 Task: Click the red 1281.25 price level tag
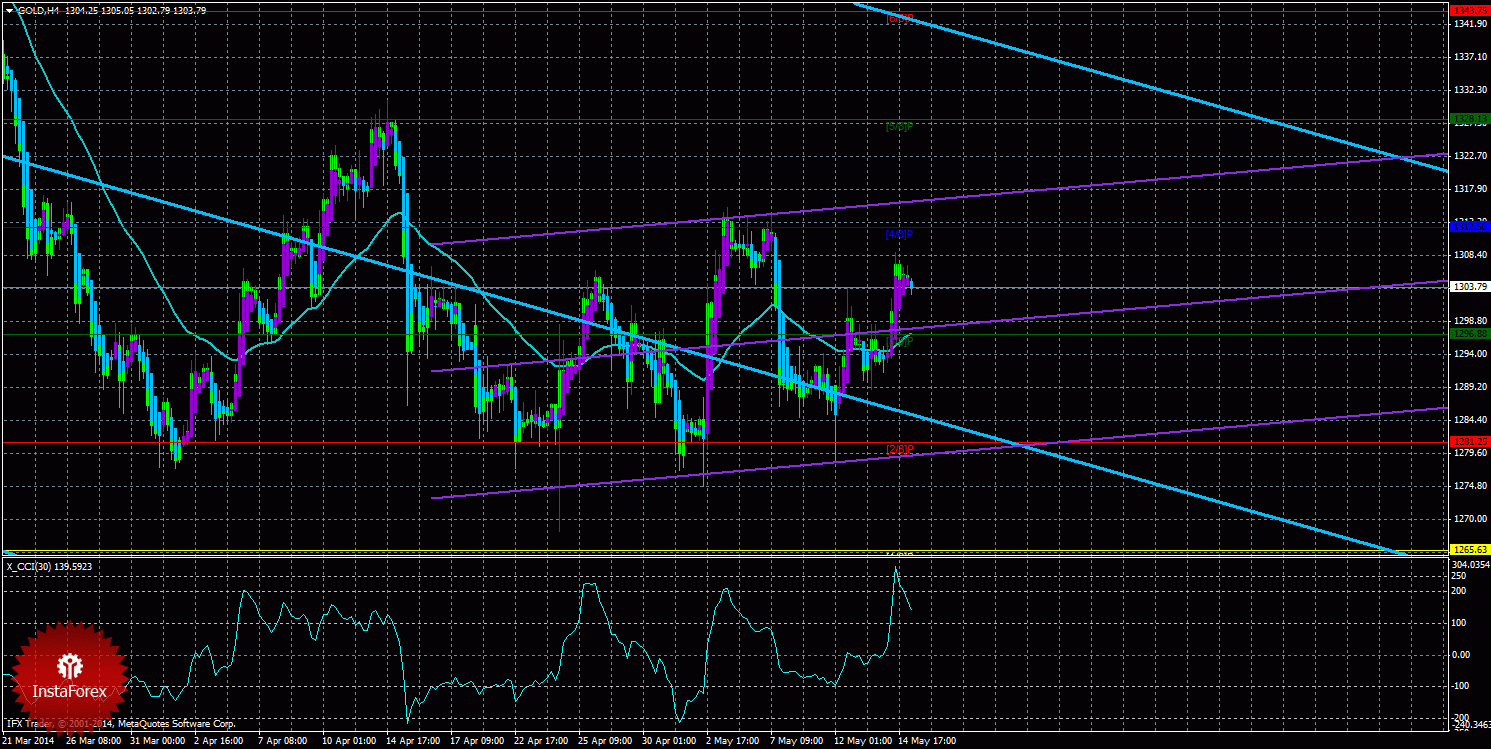(x=1468, y=442)
